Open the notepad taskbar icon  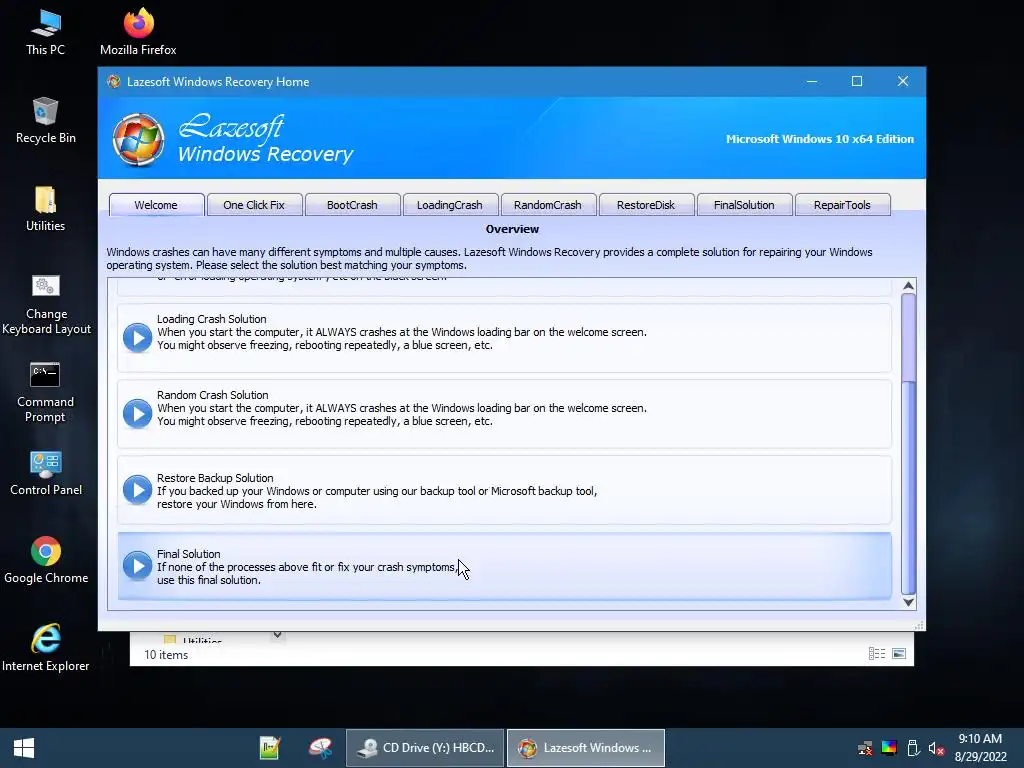coord(270,748)
